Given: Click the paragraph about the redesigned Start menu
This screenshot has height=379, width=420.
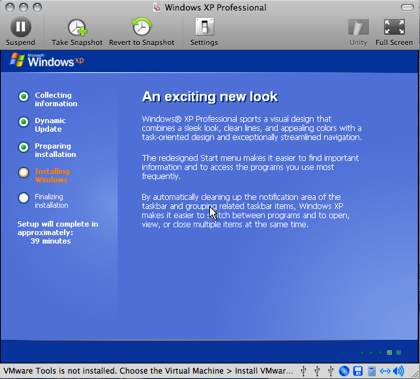Looking at the screenshot, I should pyautogui.click(x=250, y=167).
